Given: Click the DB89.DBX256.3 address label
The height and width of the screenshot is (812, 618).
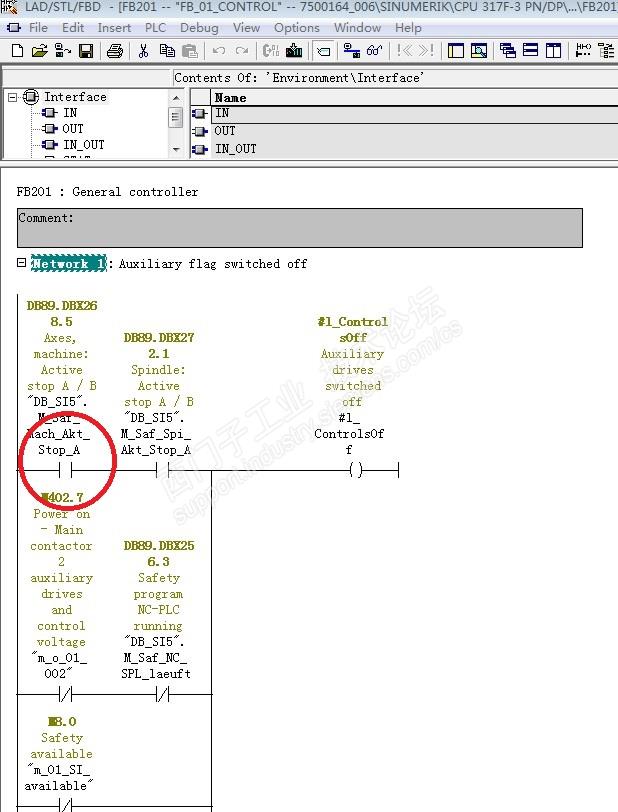Looking at the screenshot, I should 159,554.
